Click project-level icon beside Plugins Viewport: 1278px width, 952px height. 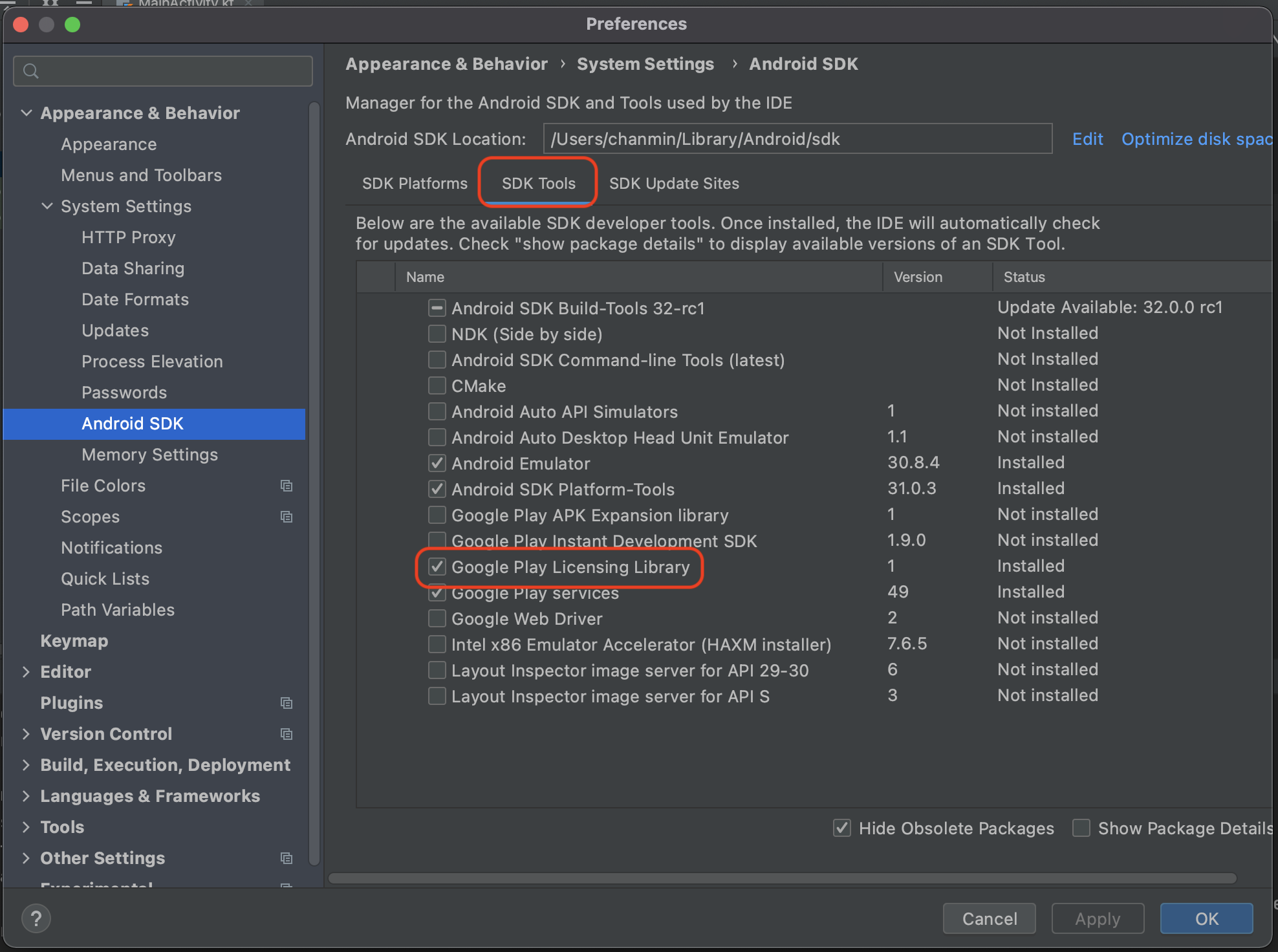pyautogui.click(x=286, y=703)
